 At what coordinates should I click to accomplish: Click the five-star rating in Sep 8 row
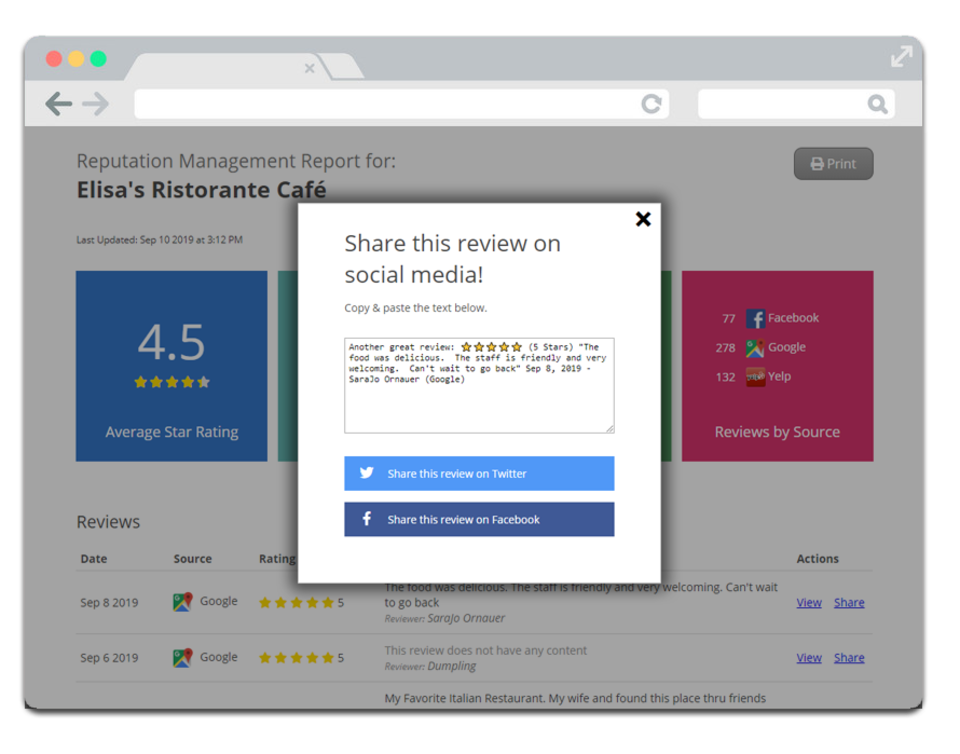(296, 603)
